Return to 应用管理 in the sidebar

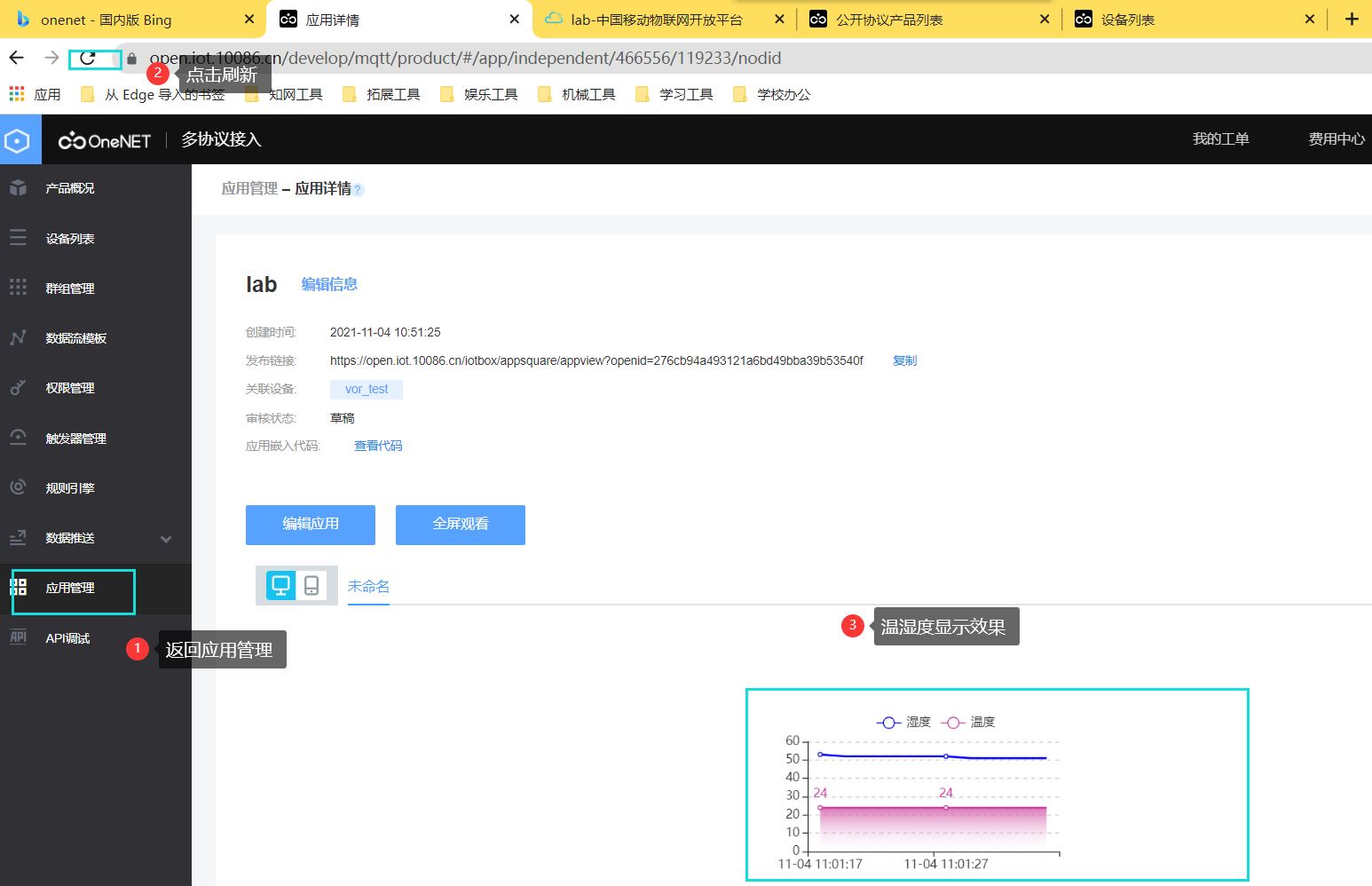click(70, 587)
